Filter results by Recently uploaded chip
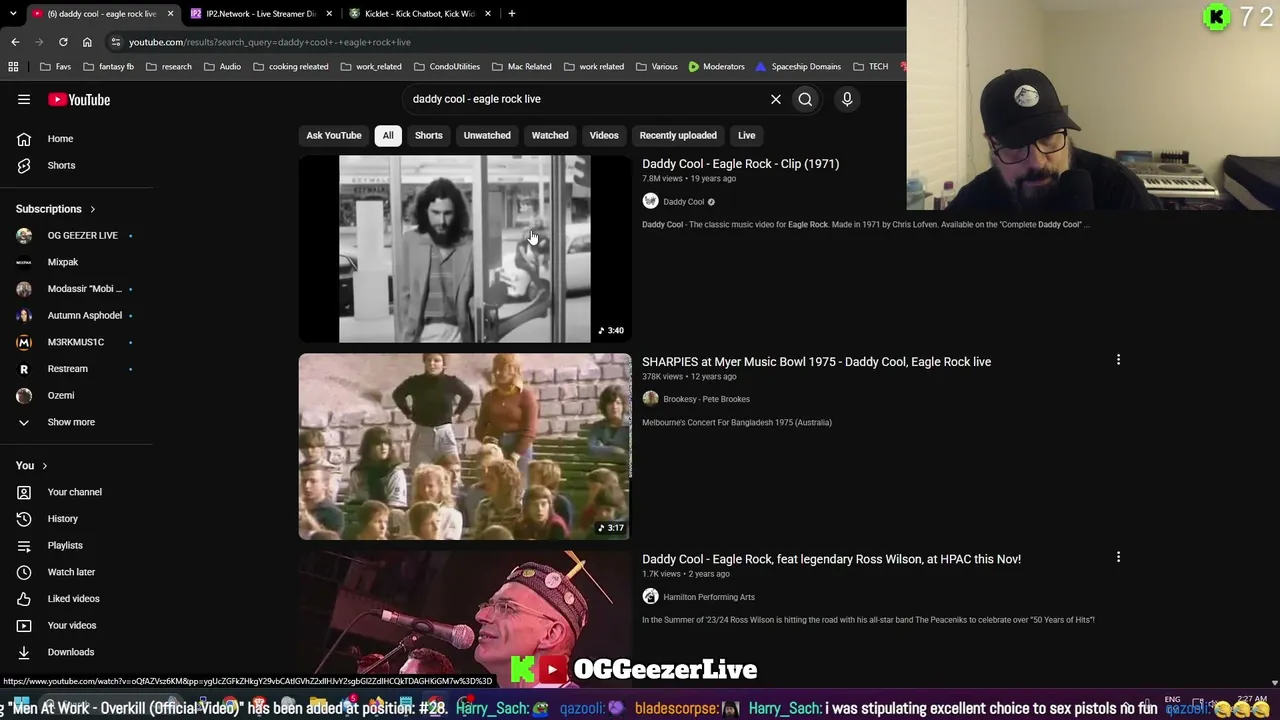This screenshot has width=1280, height=720. (x=678, y=135)
